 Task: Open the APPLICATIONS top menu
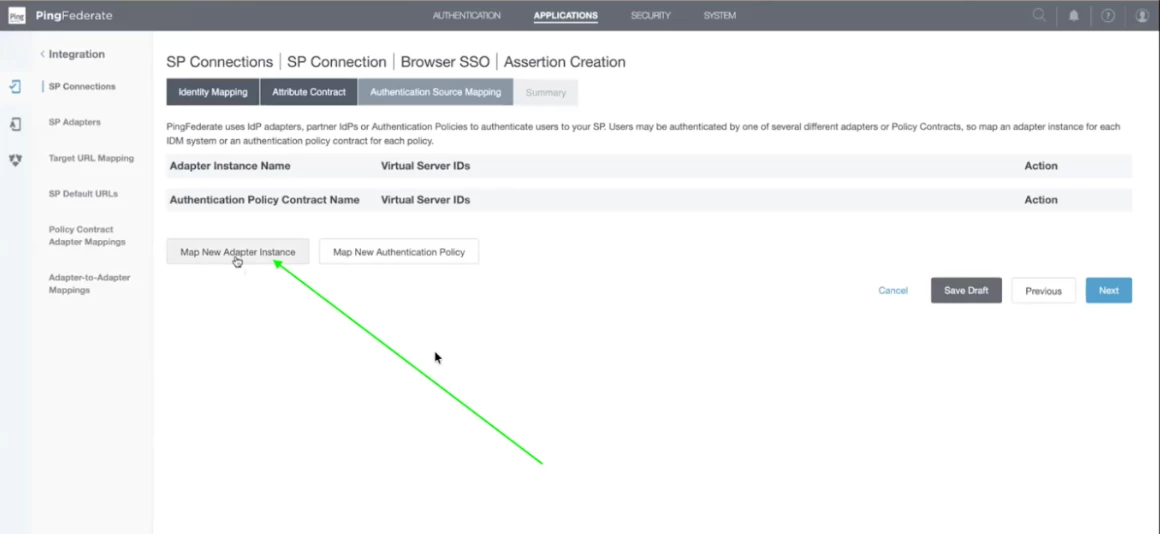566,16
